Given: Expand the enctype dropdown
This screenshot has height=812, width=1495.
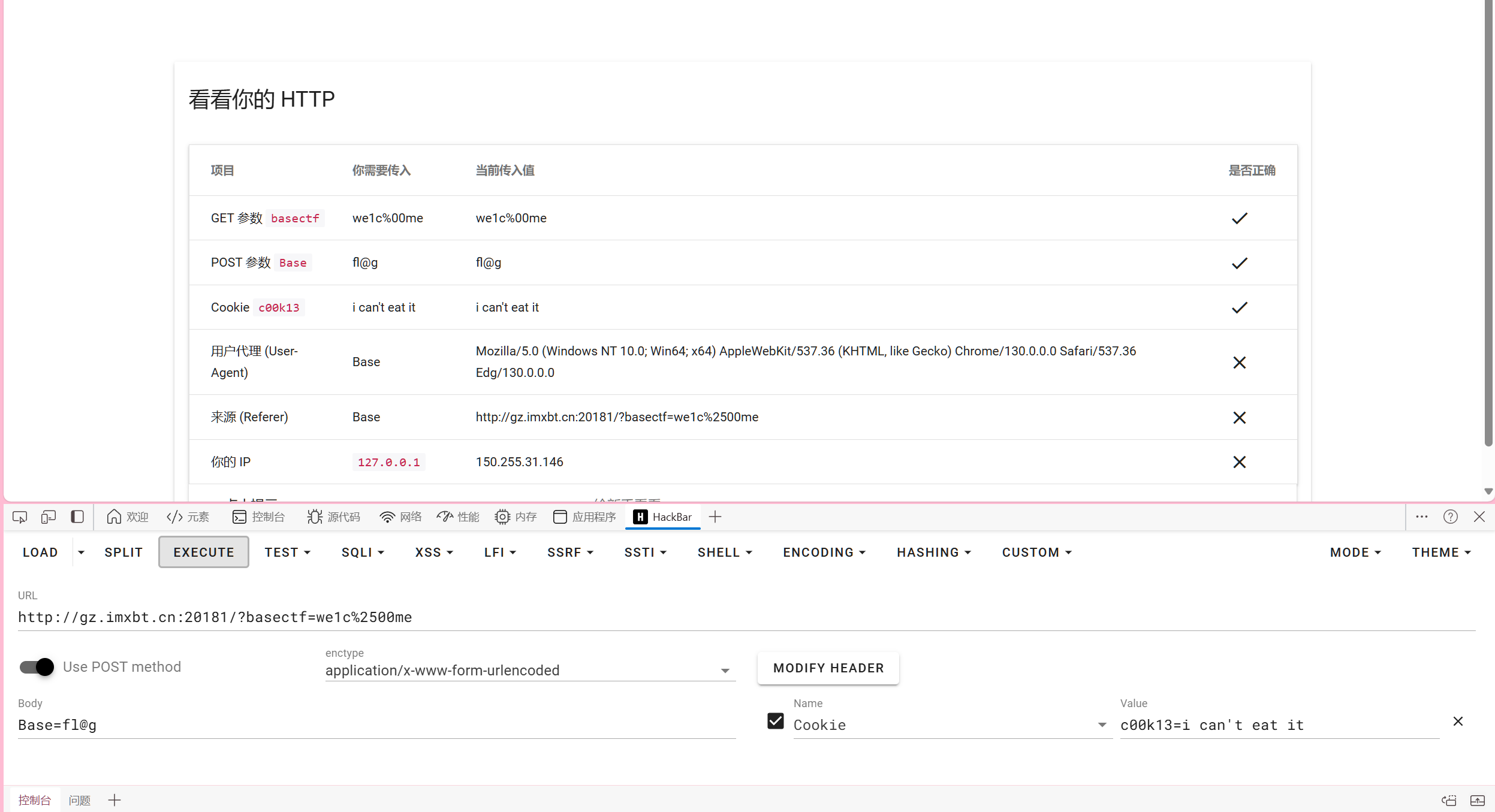Looking at the screenshot, I should (725, 671).
